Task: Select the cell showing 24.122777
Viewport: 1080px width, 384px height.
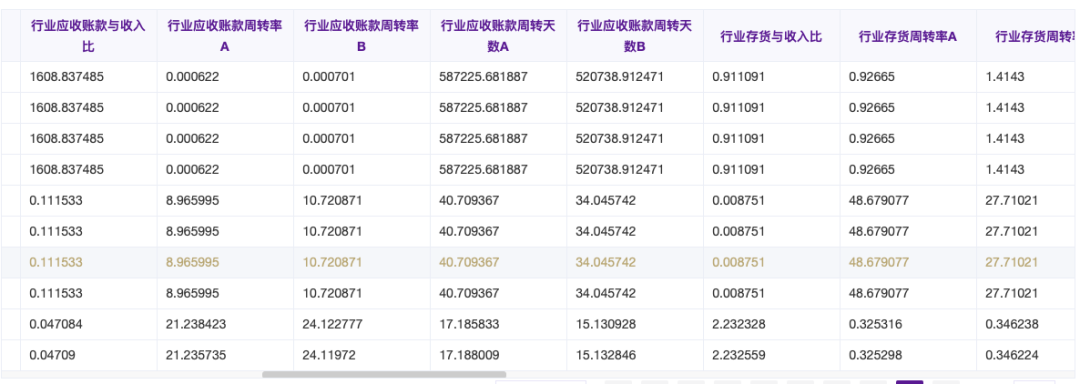Action: tap(362, 324)
